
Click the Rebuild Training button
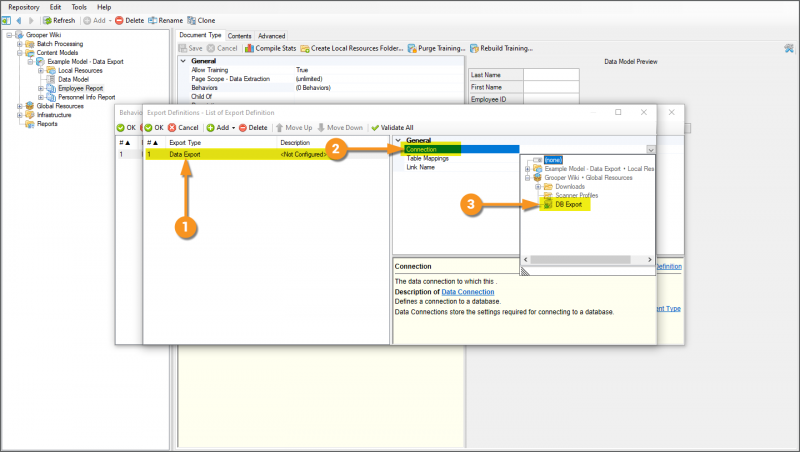point(501,48)
